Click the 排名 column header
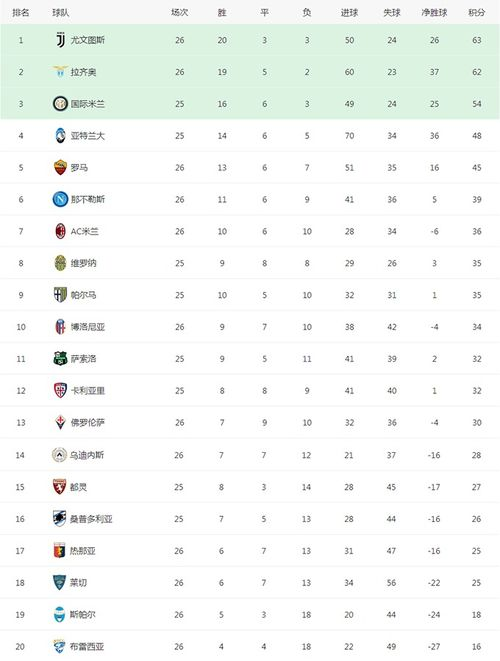Screen dimensions: 500x661 click(21, 13)
